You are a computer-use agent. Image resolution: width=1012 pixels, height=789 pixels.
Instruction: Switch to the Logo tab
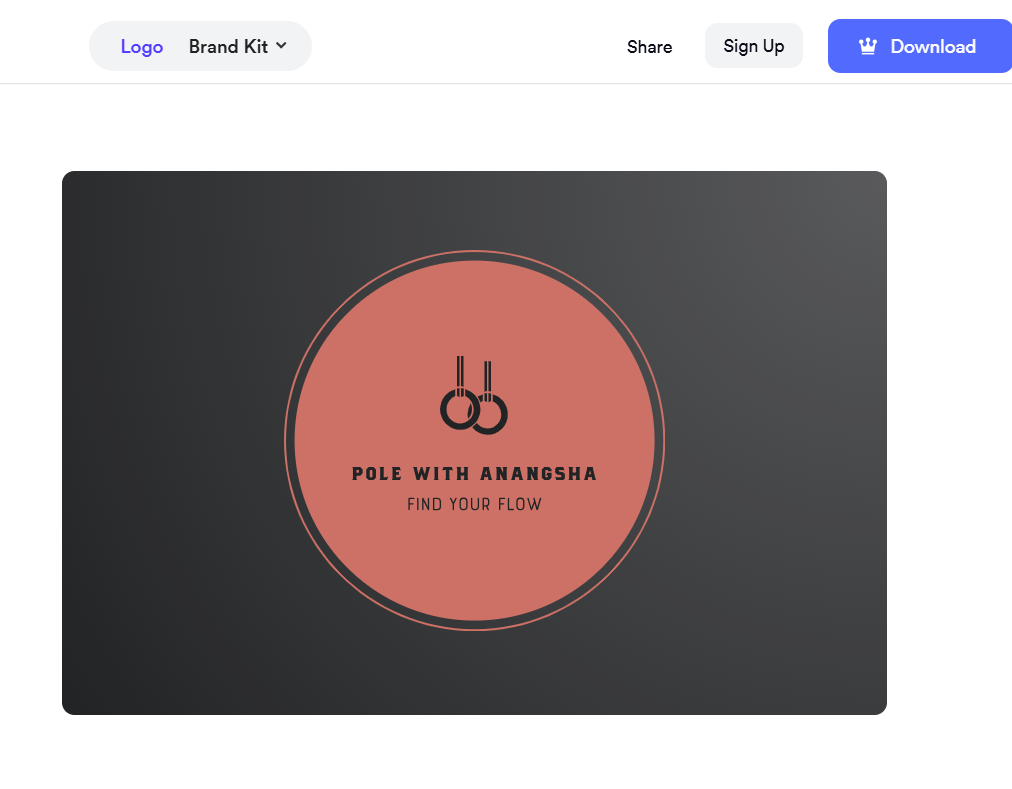(141, 46)
